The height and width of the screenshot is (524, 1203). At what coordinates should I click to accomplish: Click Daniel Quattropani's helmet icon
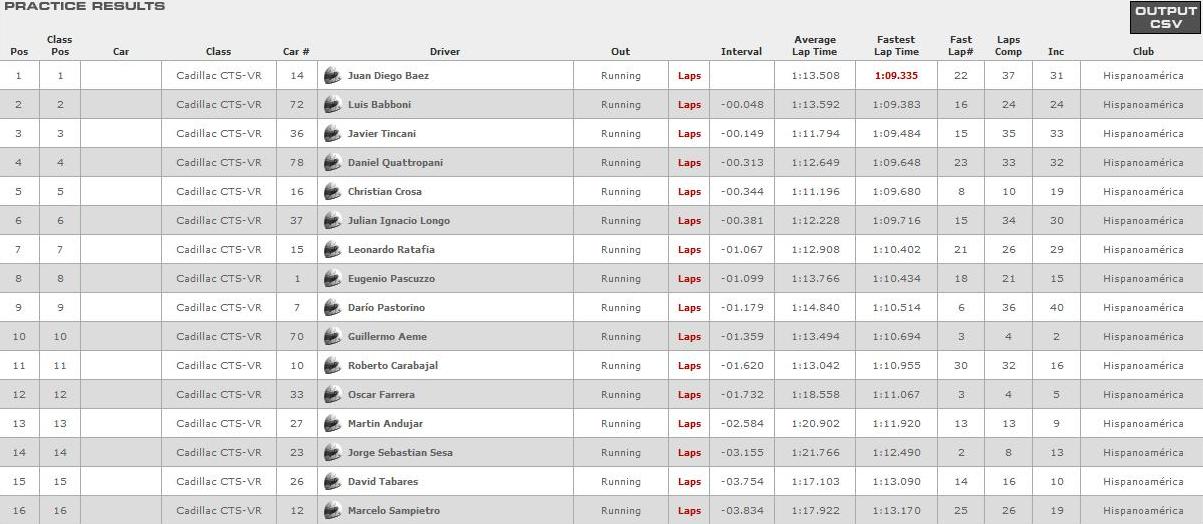pos(332,162)
